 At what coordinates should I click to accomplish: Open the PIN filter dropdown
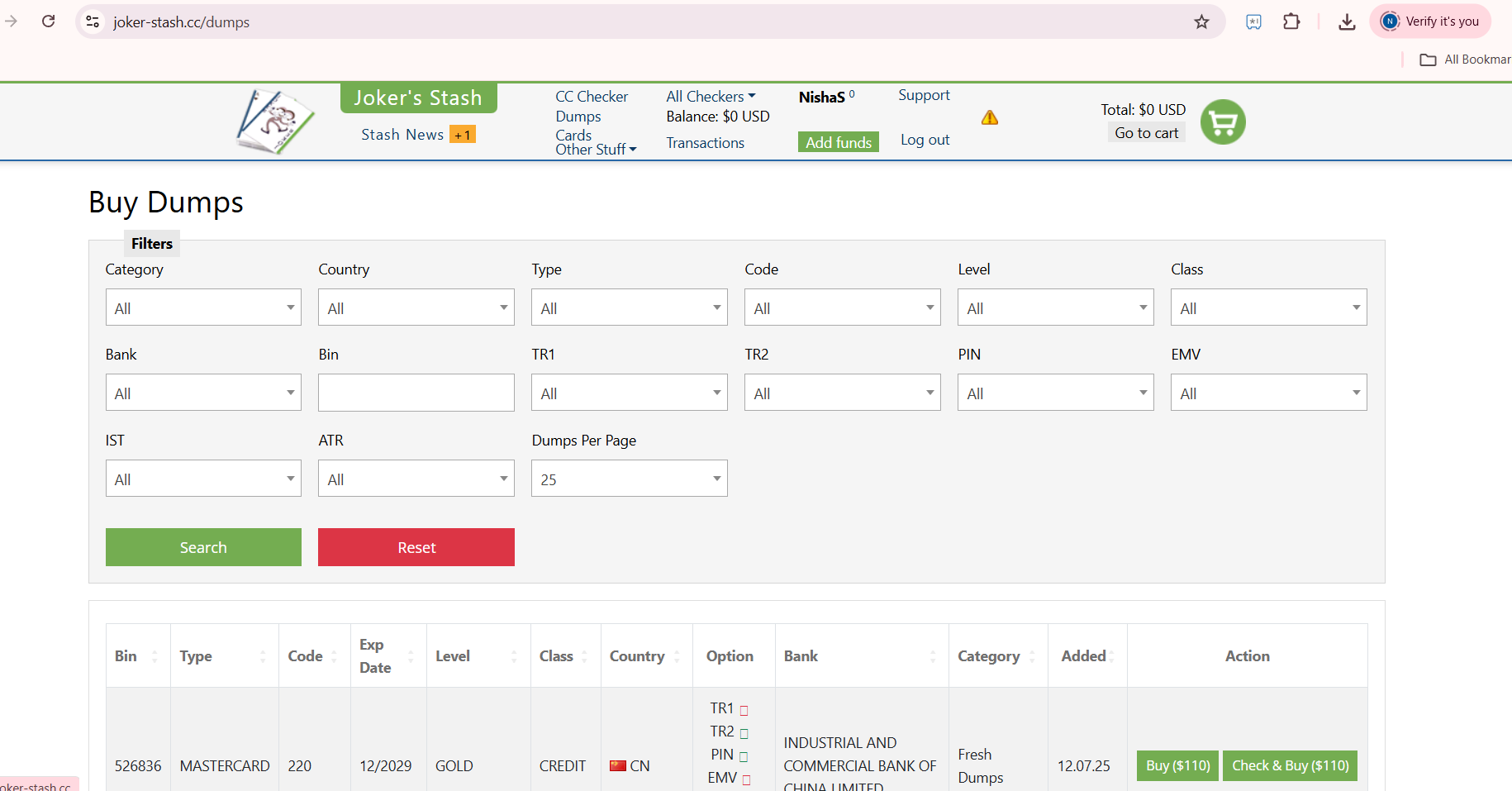point(1056,393)
